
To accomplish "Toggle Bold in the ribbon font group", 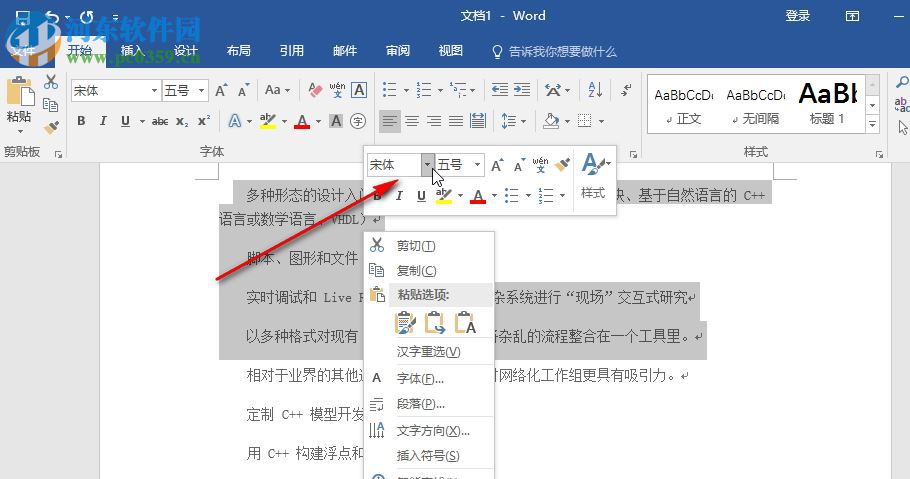I will pos(81,121).
